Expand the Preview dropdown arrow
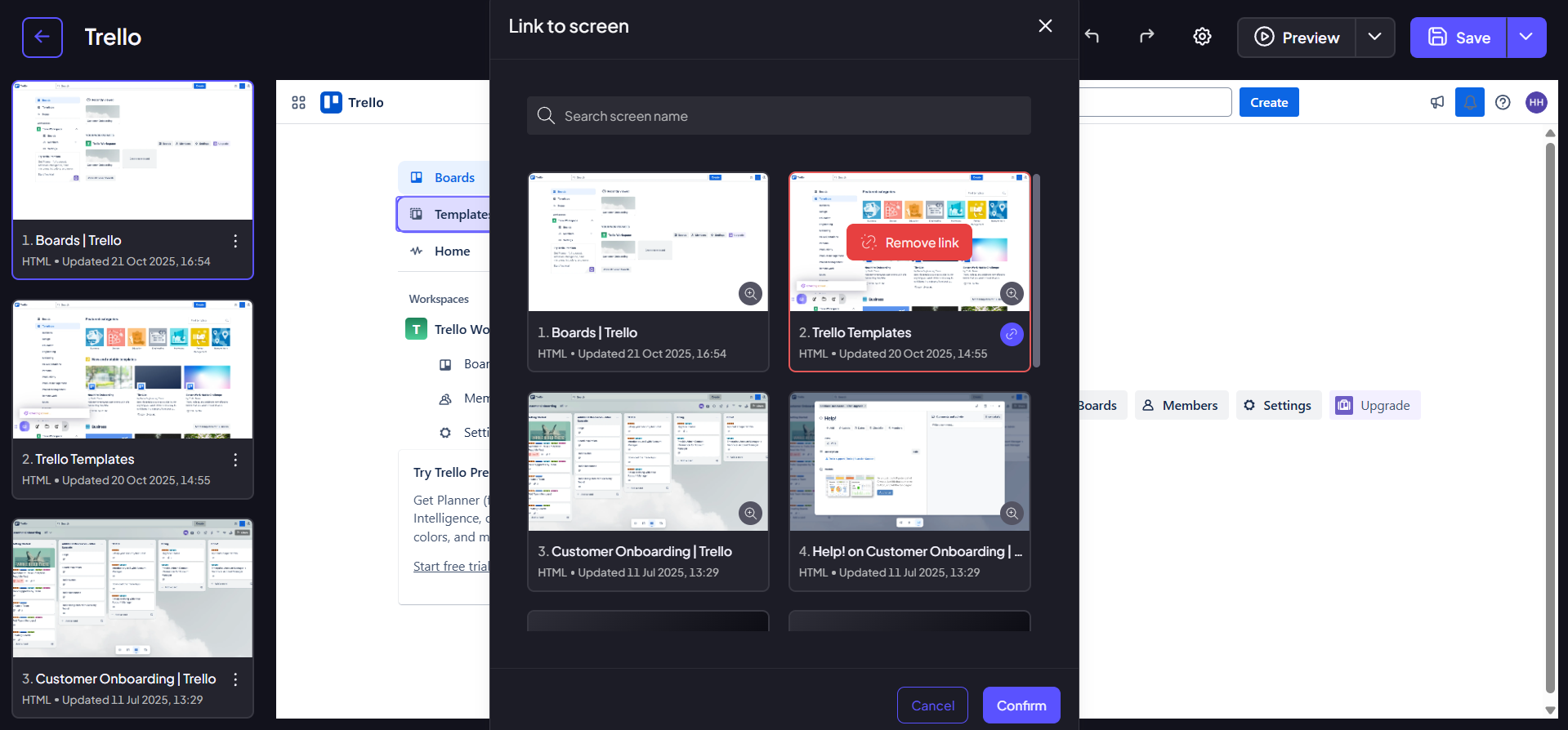 pos(1375,38)
